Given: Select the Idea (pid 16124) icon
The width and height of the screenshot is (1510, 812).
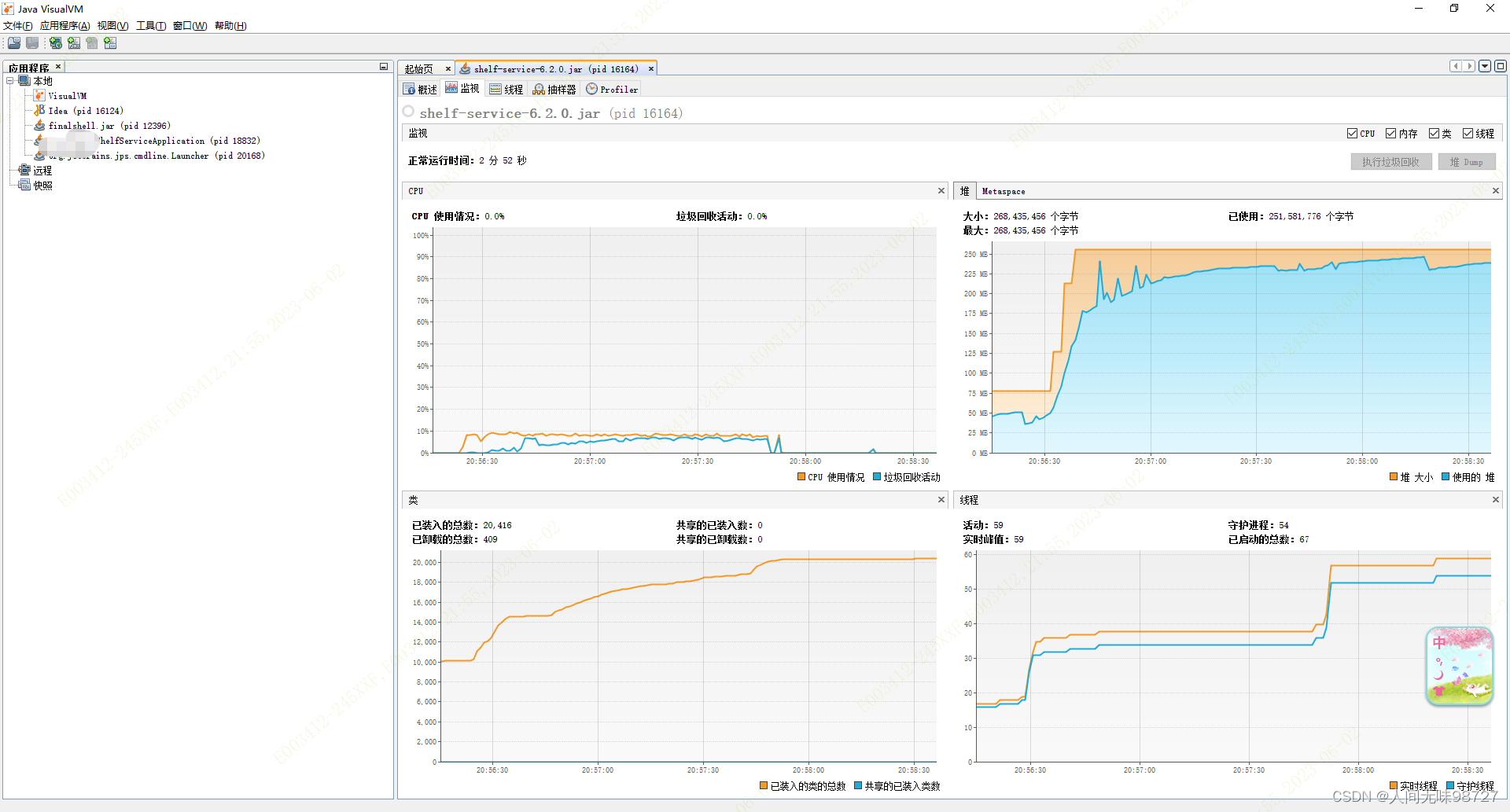Looking at the screenshot, I should tap(39, 110).
